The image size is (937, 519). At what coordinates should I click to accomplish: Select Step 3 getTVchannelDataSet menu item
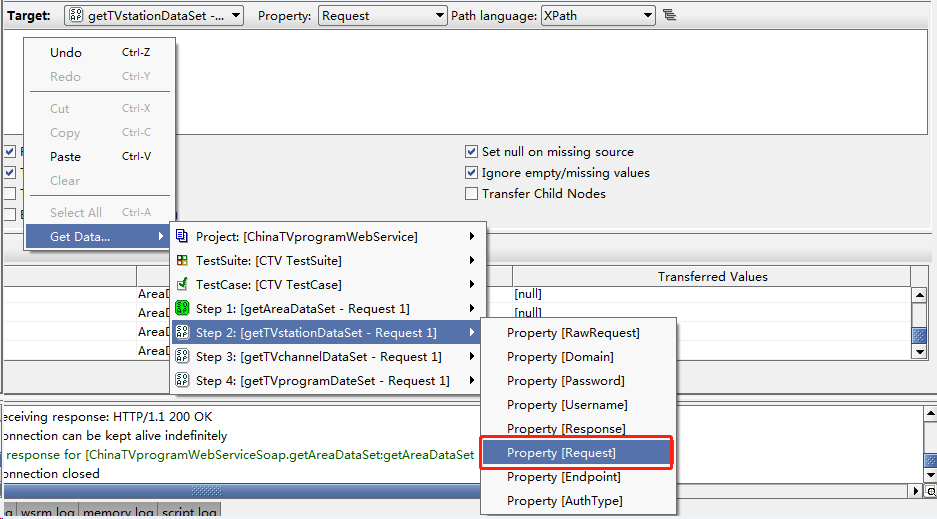pos(328,357)
